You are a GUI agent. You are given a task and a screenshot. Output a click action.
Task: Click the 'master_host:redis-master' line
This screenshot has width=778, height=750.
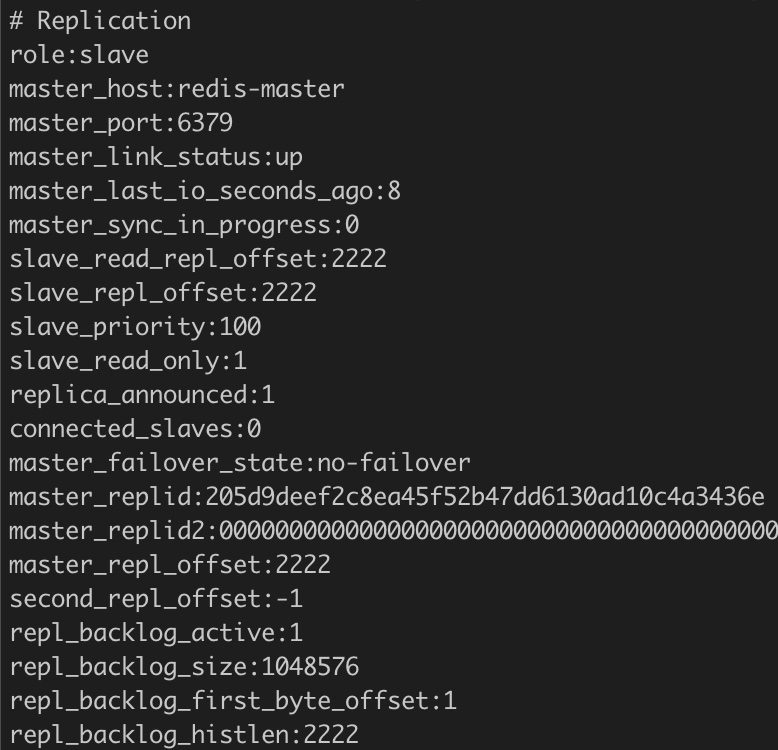click(x=177, y=88)
